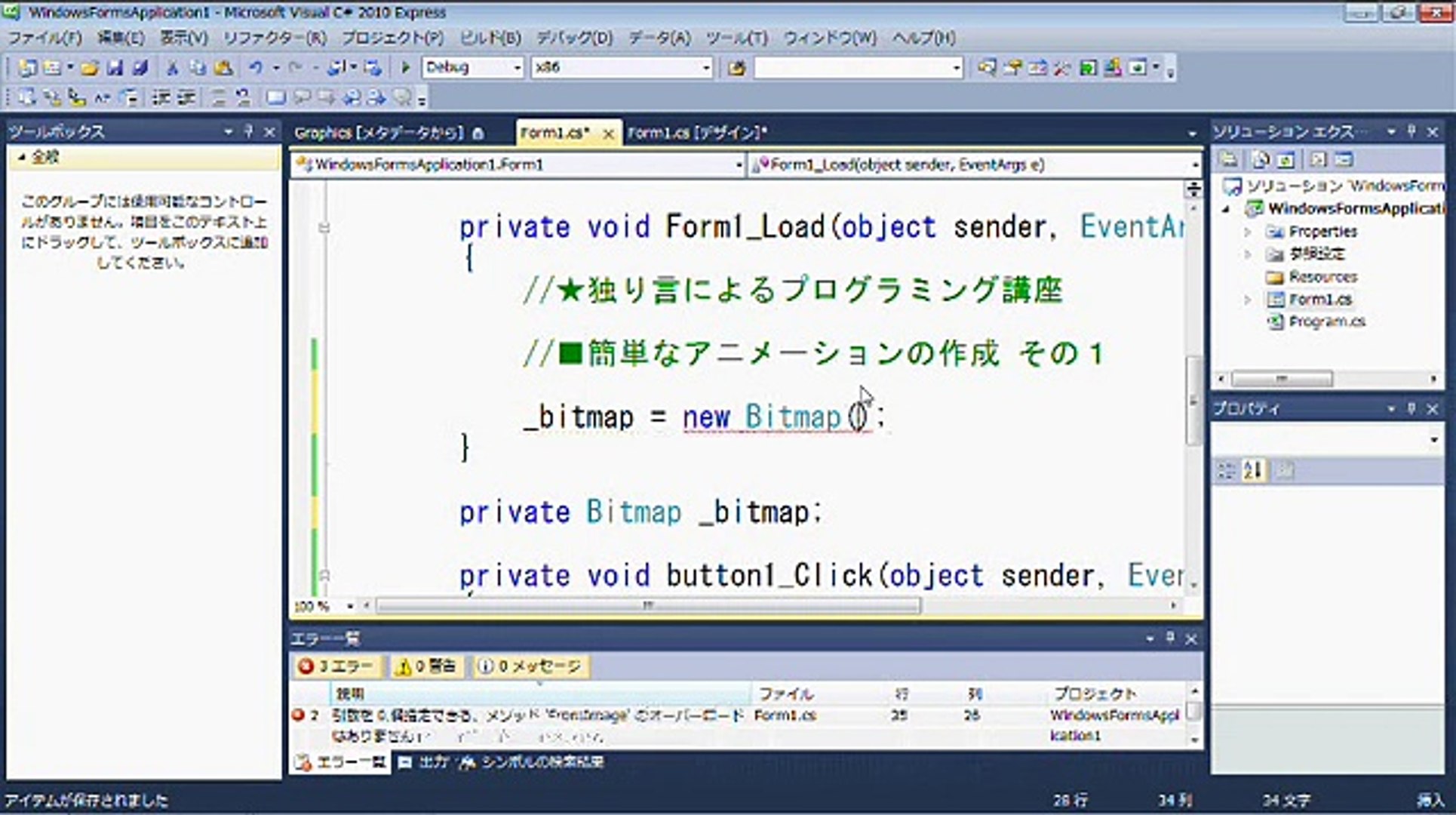Select the 'FromImage' error row in the error list
Viewport: 1456px width, 815px height.
click(x=738, y=725)
